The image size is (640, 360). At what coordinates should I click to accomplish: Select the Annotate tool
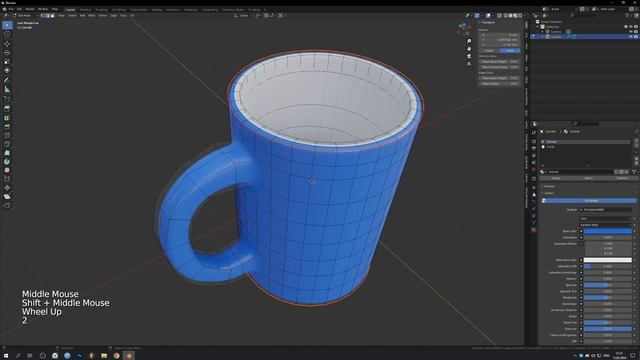(x=7, y=80)
